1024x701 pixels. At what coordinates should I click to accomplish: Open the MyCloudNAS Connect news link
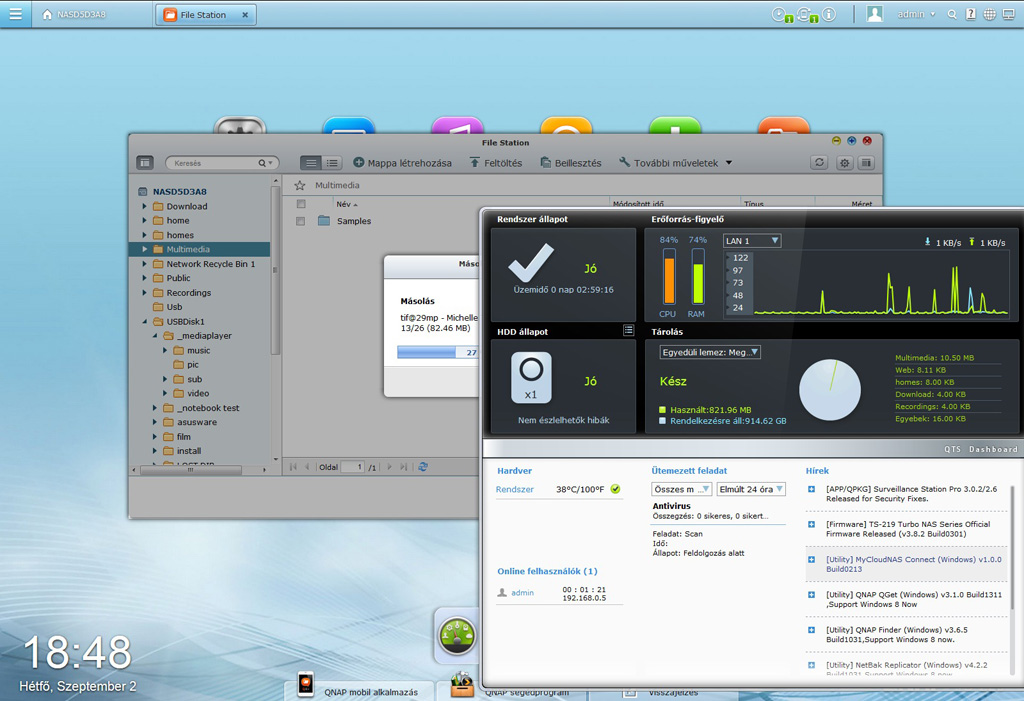pyautogui.click(x=914, y=564)
